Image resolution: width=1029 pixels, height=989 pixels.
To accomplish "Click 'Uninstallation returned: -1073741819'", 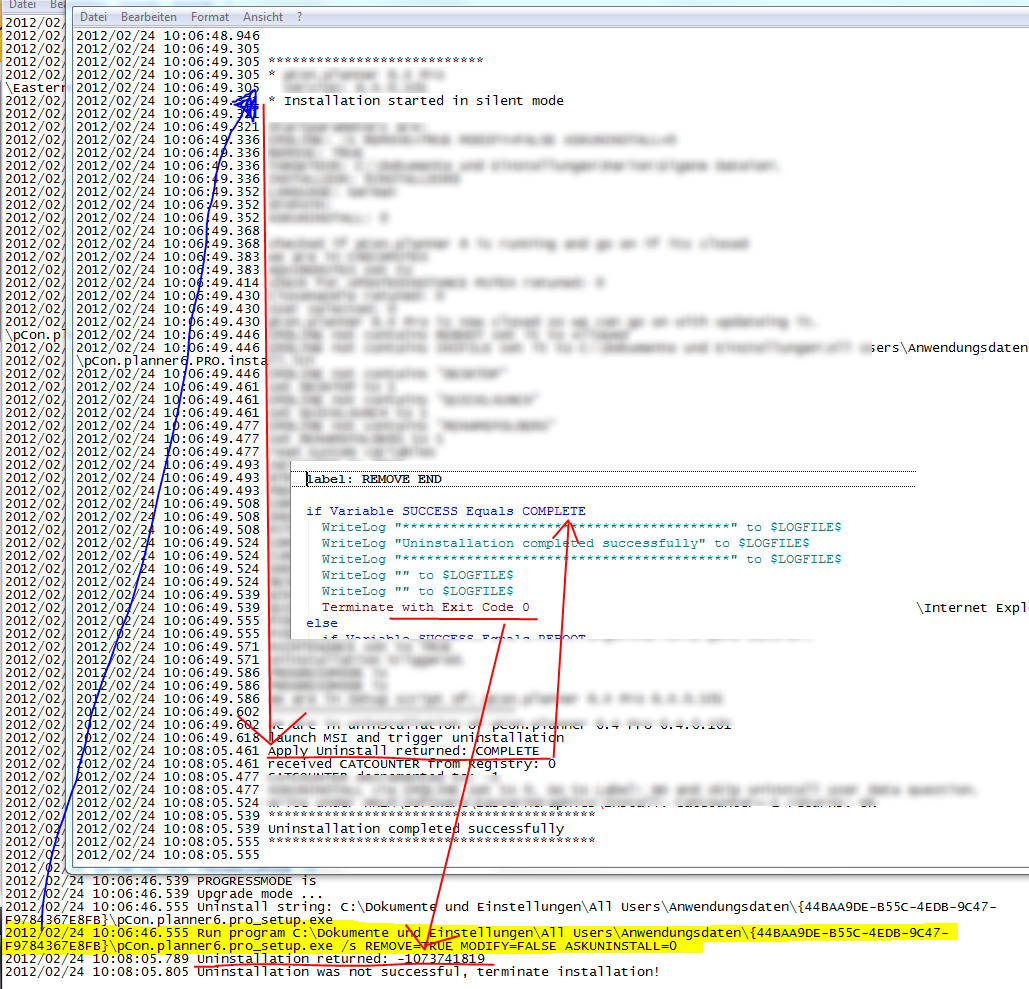I will (x=341, y=959).
